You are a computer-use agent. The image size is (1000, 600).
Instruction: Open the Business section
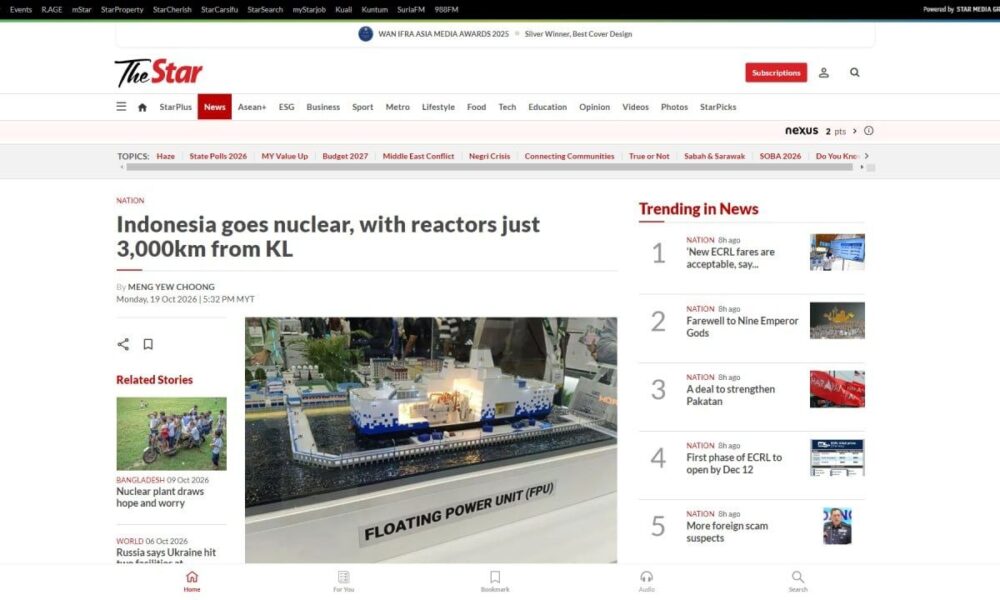323,107
